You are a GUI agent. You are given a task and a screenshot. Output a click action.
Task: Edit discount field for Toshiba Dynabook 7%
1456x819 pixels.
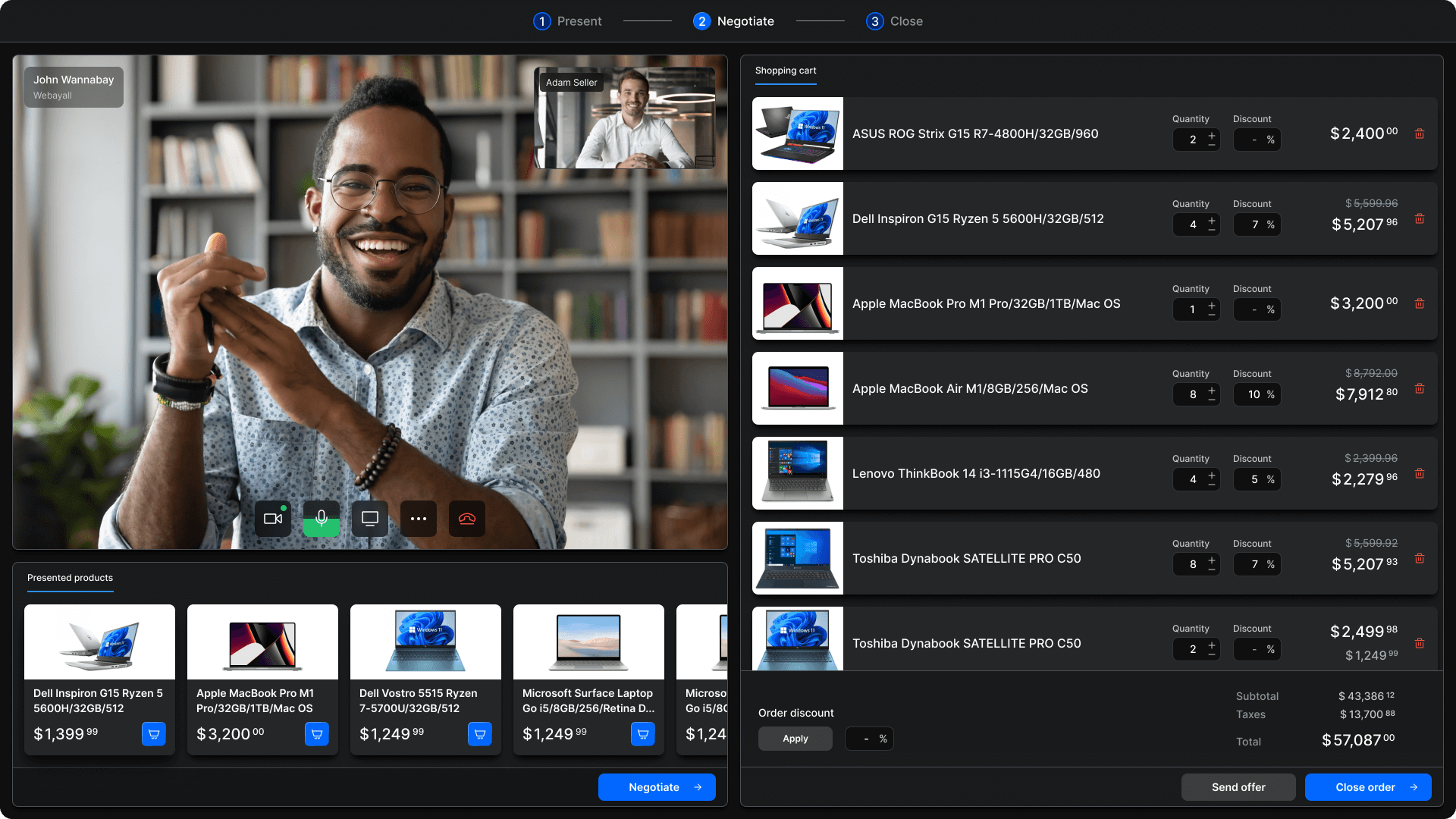pyautogui.click(x=1257, y=564)
